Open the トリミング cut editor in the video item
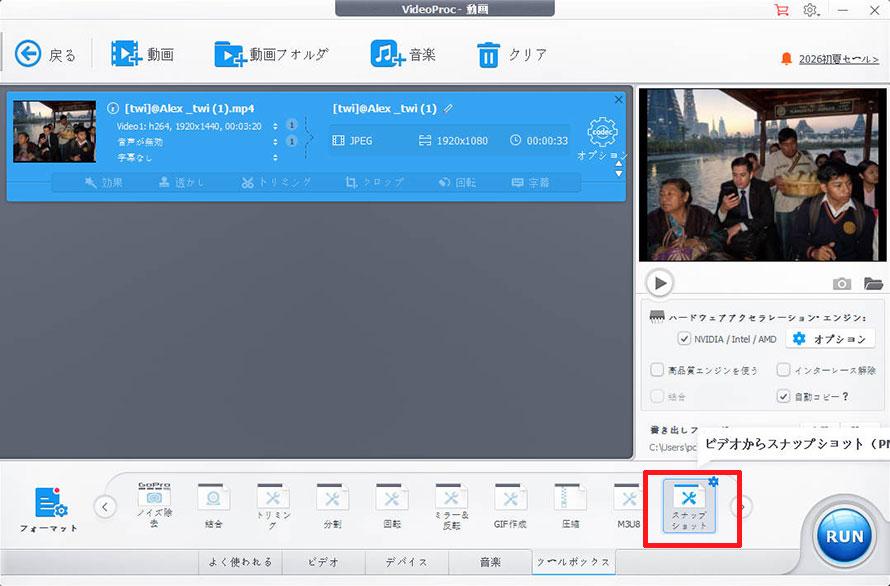 (x=276, y=182)
